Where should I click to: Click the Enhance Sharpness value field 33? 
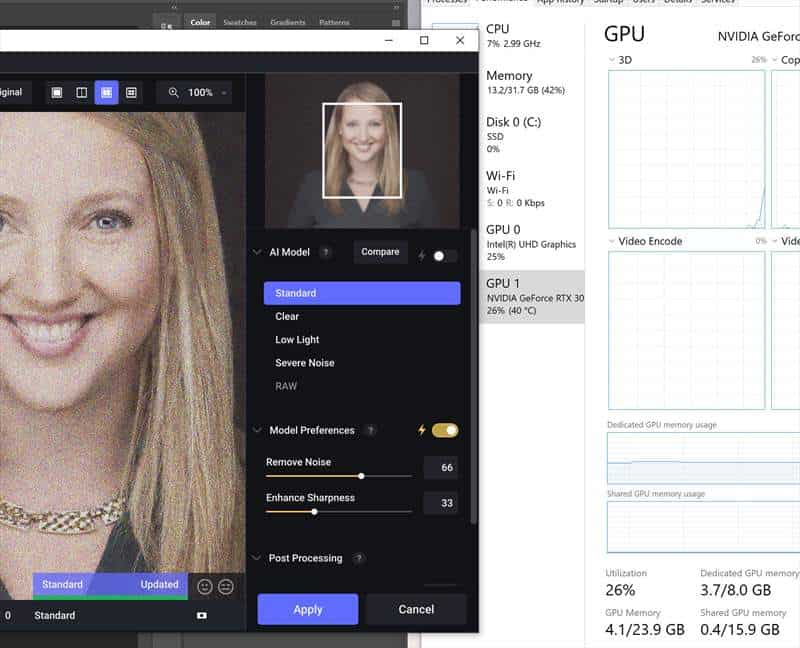(441, 503)
